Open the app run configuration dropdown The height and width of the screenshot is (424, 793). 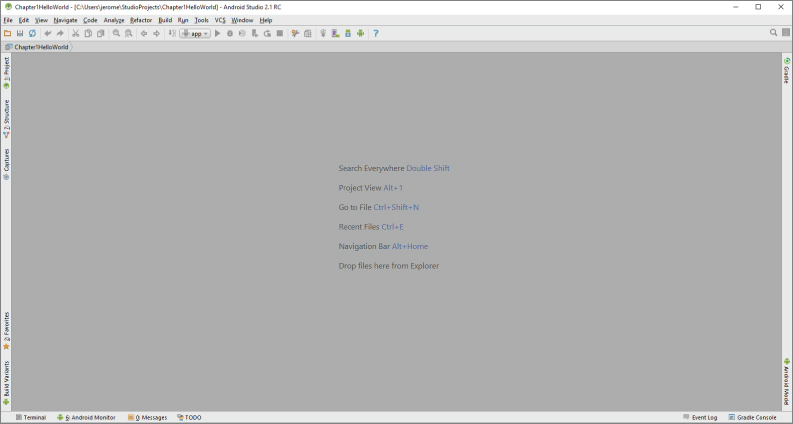(x=195, y=33)
